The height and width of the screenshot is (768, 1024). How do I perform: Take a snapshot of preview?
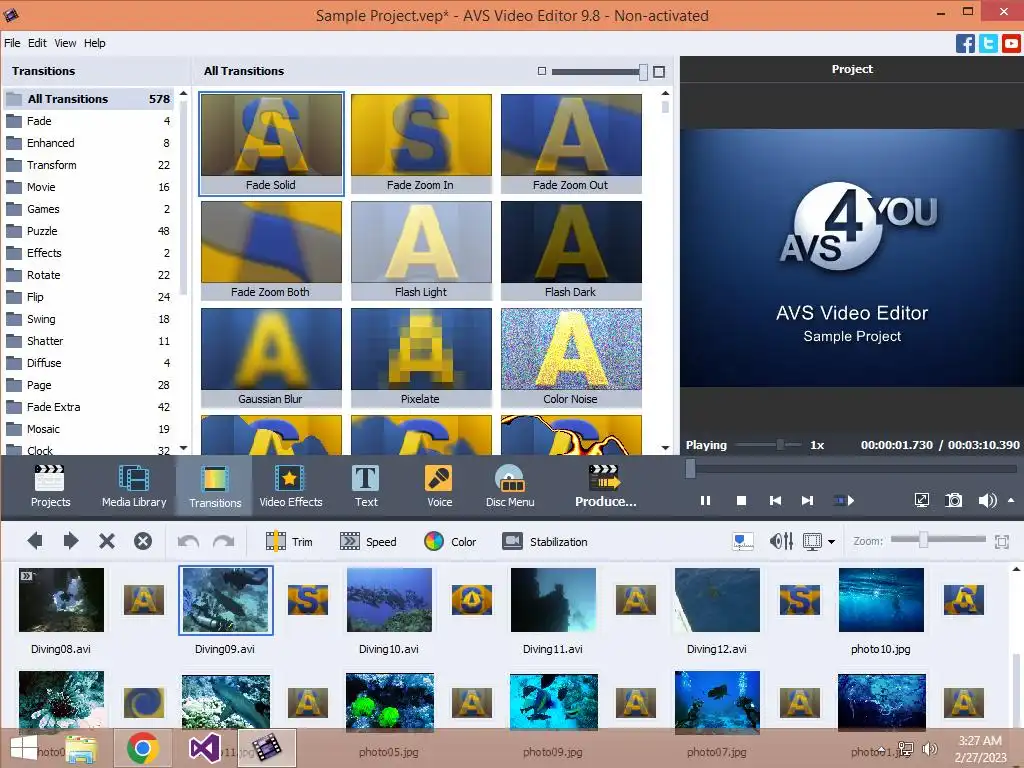coord(953,500)
